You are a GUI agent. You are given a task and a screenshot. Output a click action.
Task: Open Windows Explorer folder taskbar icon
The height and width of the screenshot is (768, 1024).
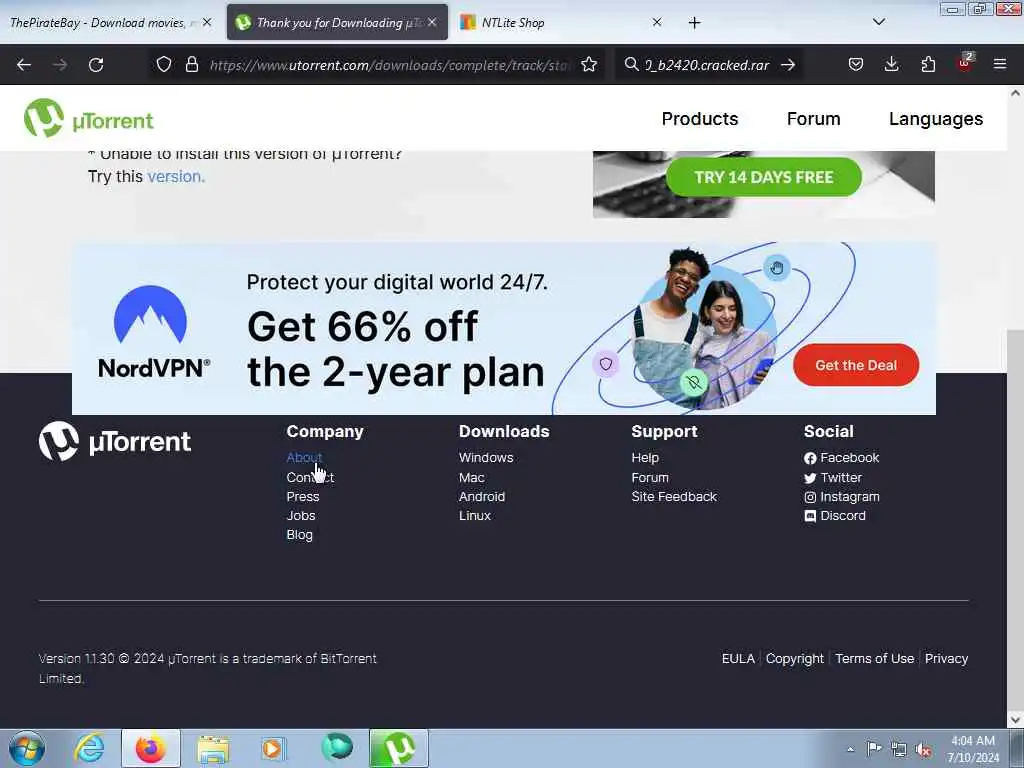pos(213,749)
